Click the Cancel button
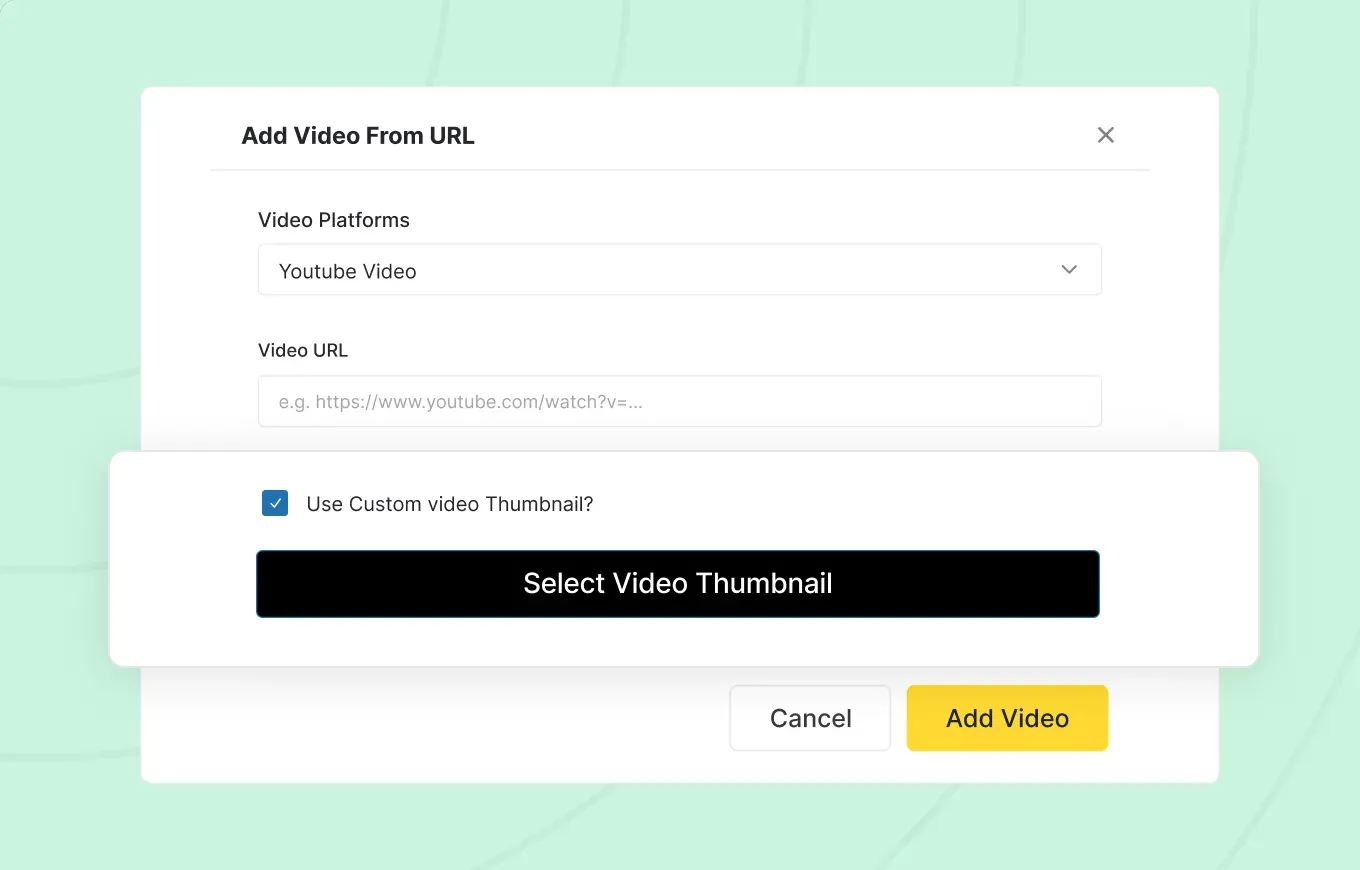Viewport: 1360px width, 870px height. click(x=810, y=718)
